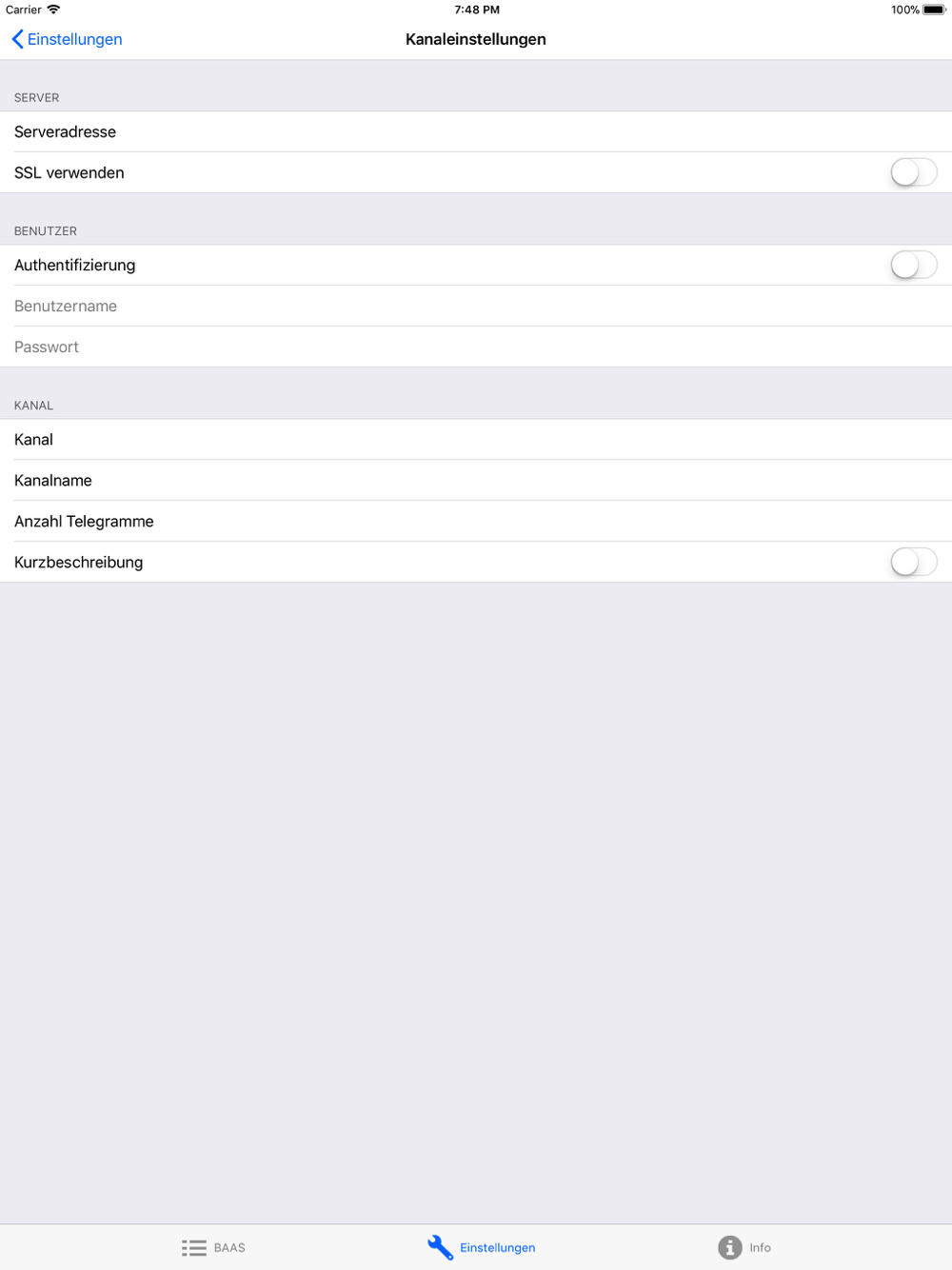Turn on Authentifizierung toggle
952x1270 pixels.
click(x=914, y=265)
